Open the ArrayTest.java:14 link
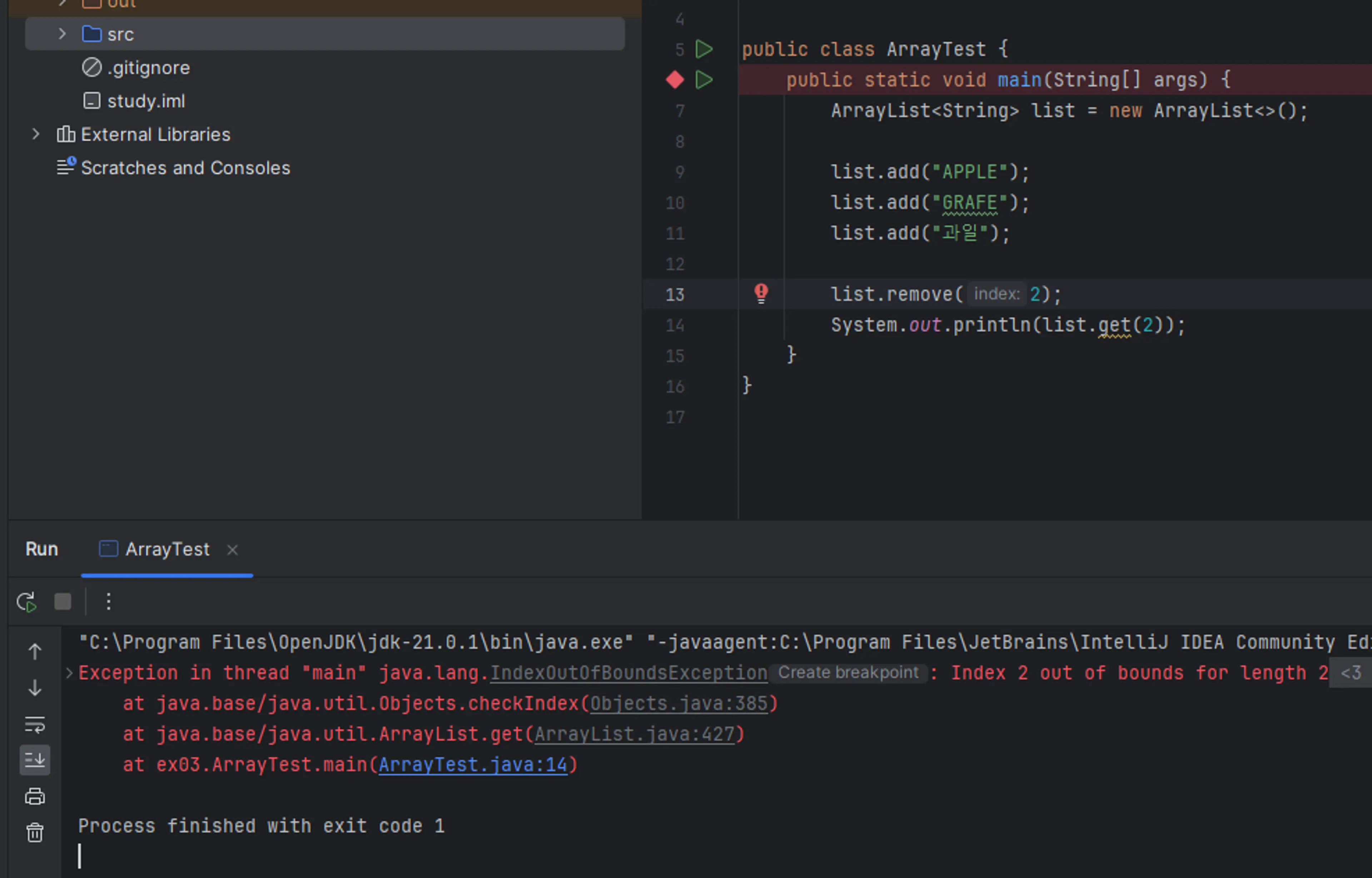 coord(473,765)
